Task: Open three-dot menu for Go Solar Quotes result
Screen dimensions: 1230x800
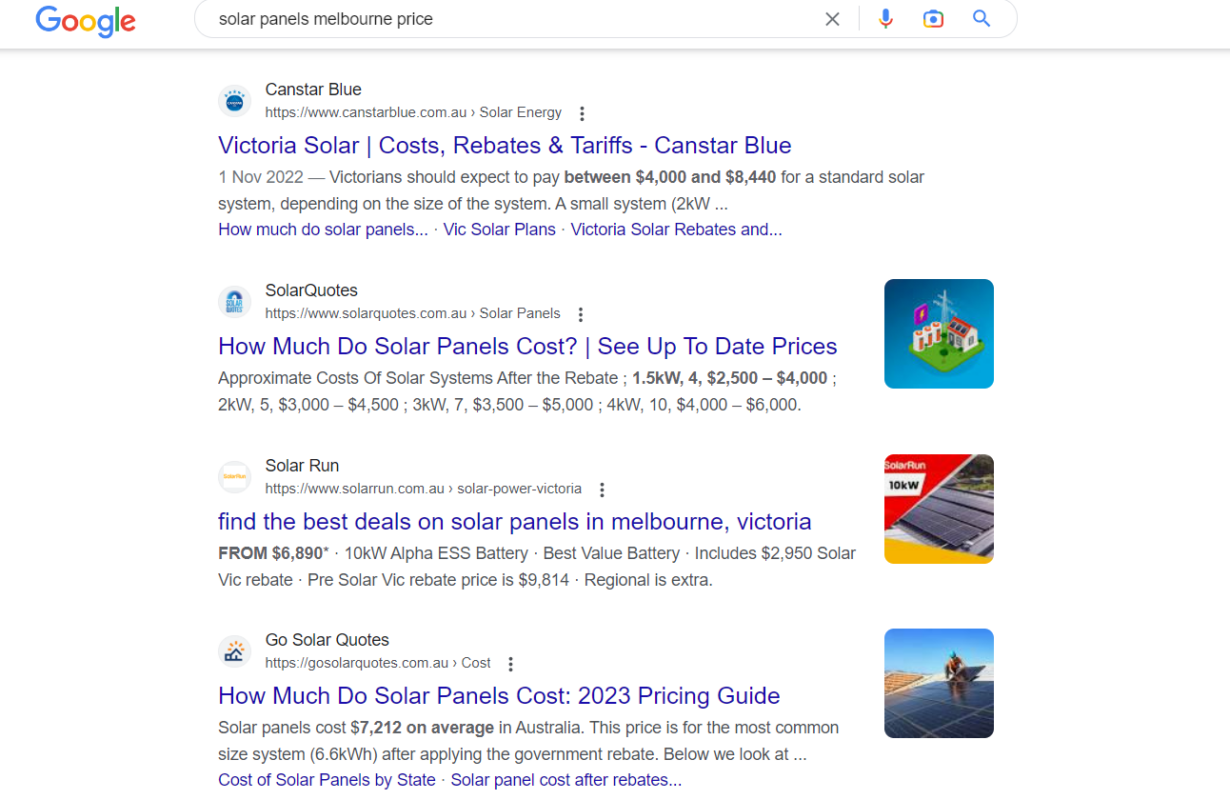Action: [510, 664]
